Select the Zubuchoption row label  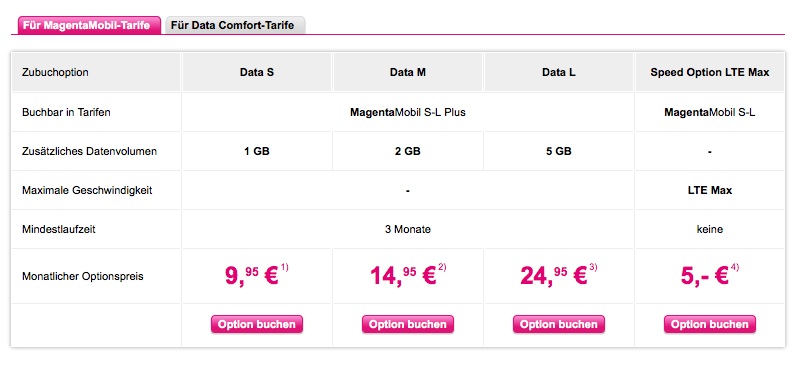coord(55,72)
